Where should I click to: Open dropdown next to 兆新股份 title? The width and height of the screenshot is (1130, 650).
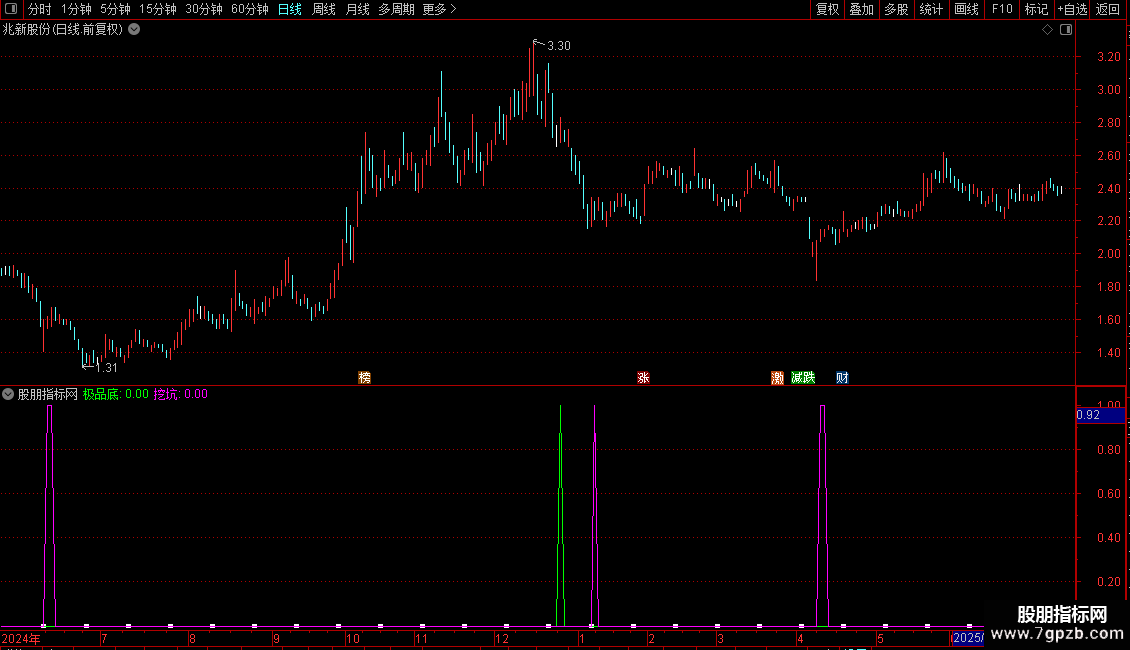pos(134,29)
